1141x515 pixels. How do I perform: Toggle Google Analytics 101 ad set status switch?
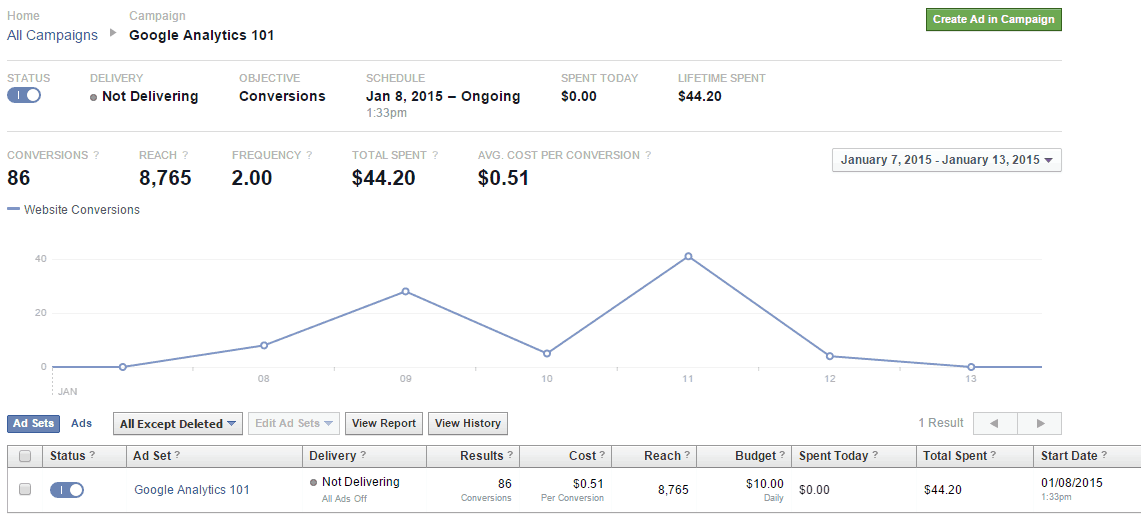(x=67, y=490)
